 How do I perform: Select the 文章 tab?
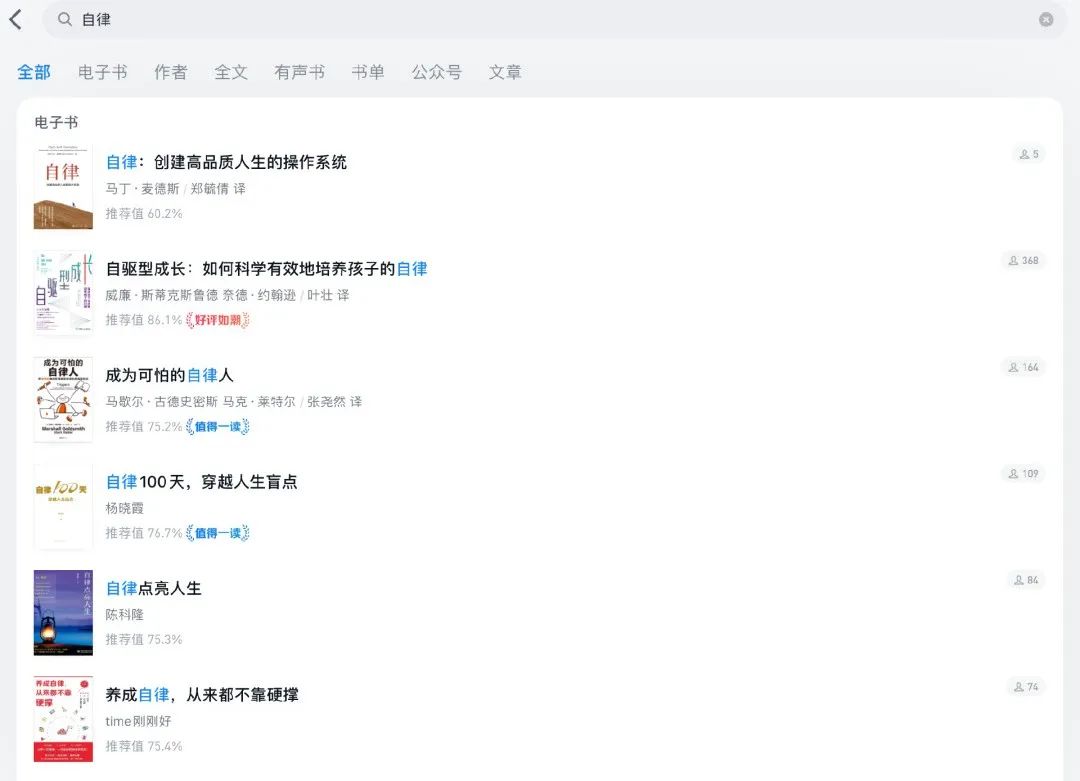tap(505, 71)
